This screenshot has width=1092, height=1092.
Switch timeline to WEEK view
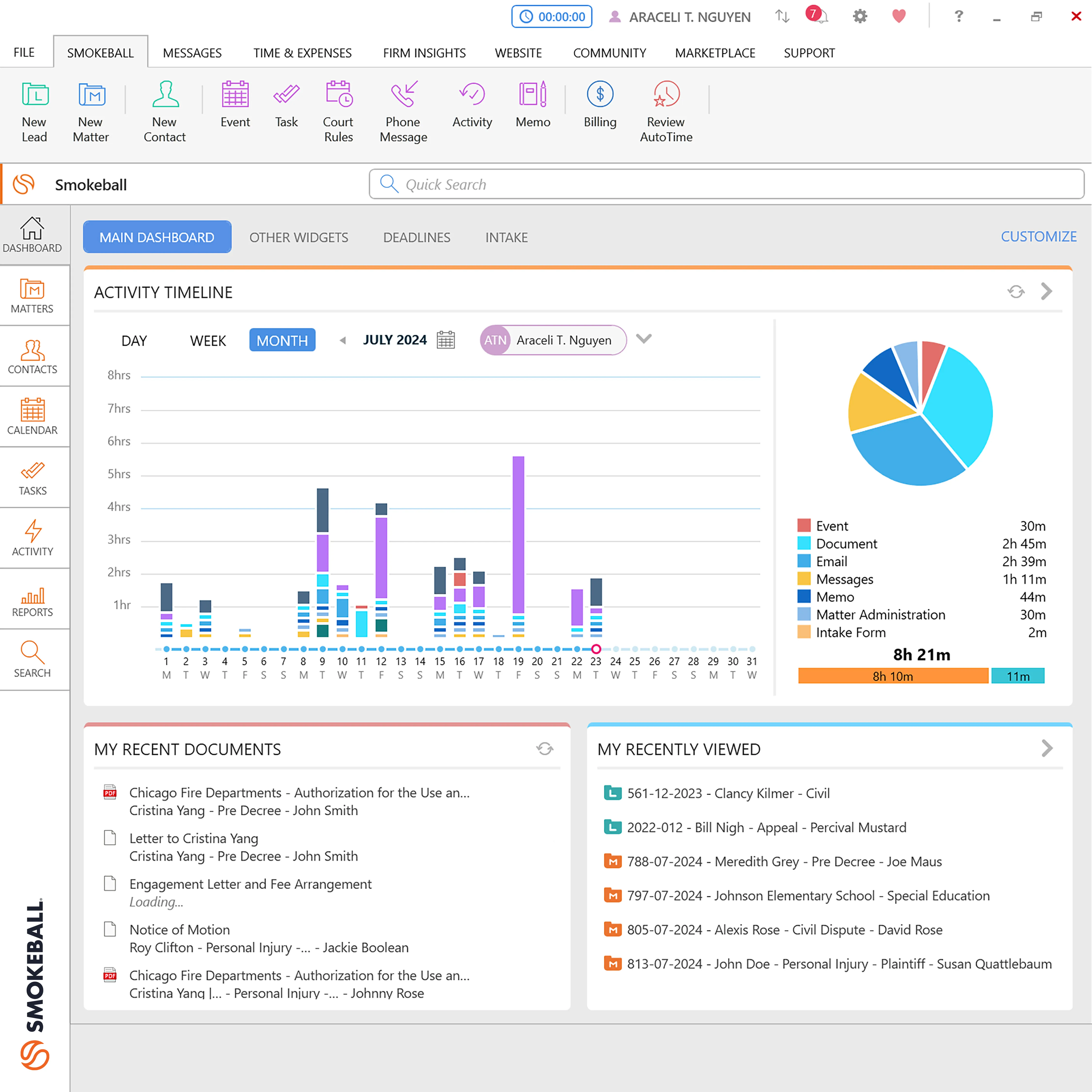click(x=207, y=340)
